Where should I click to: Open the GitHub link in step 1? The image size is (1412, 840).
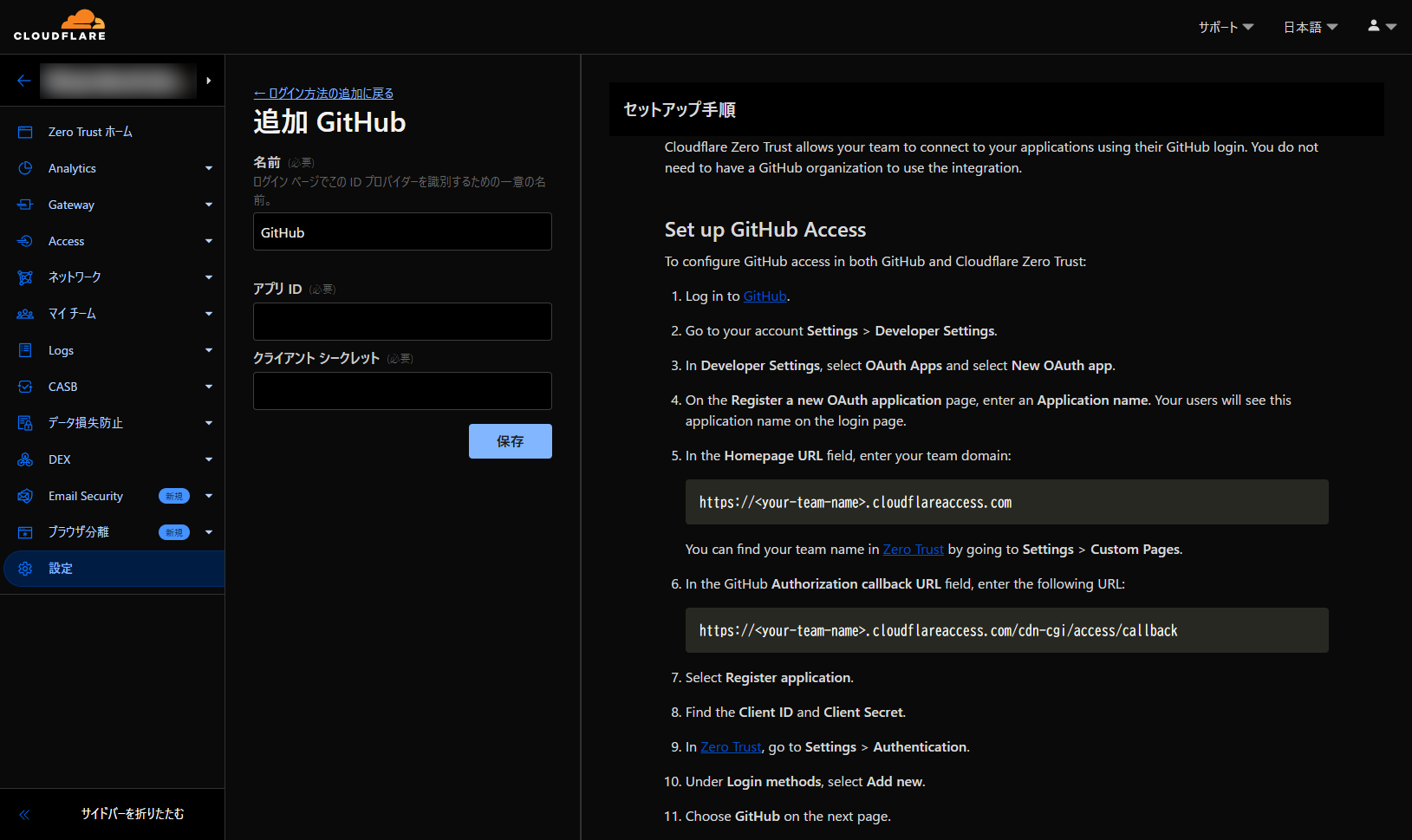(x=765, y=296)
